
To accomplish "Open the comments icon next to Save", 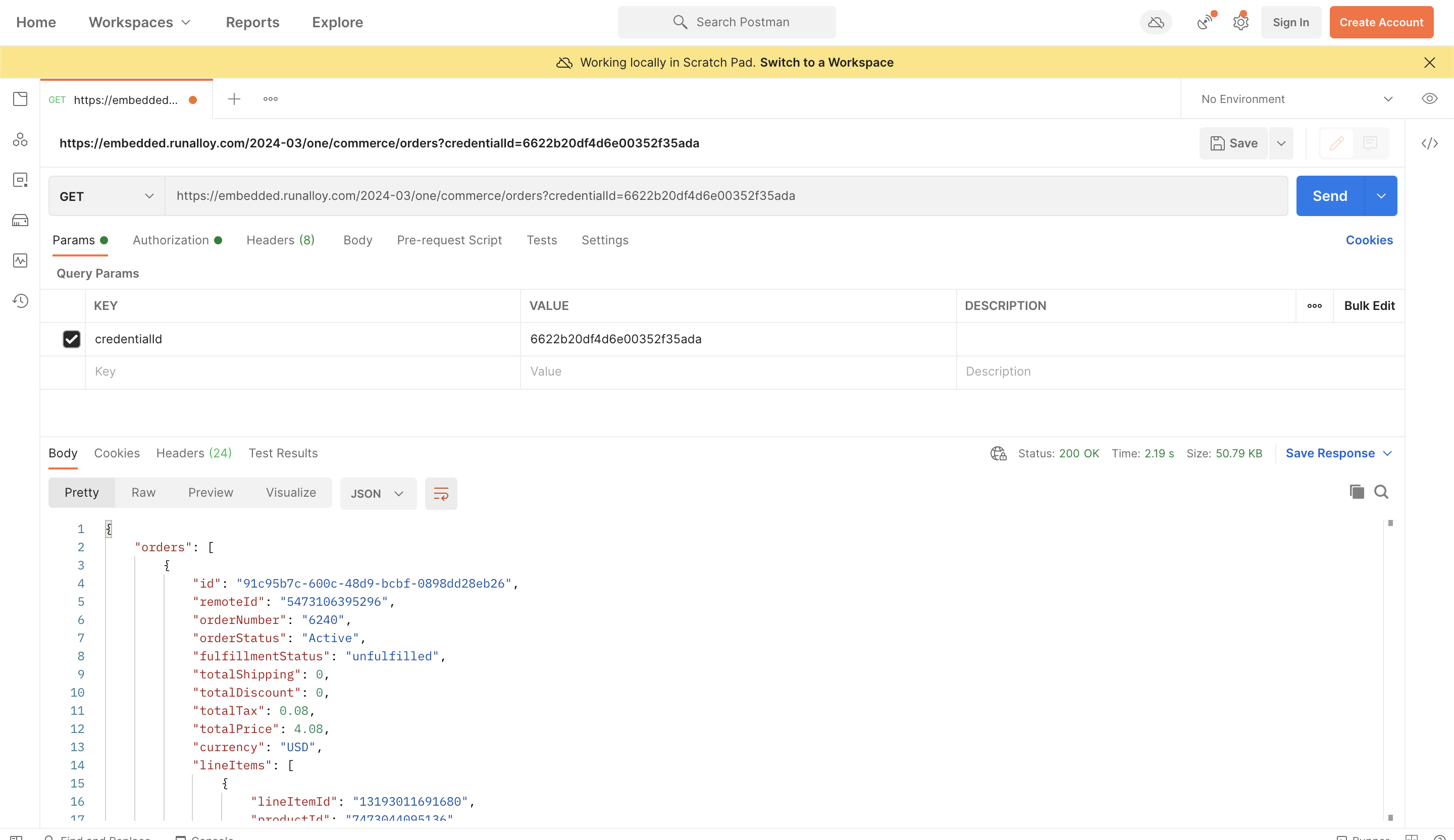I will (x=1370, y=143).
